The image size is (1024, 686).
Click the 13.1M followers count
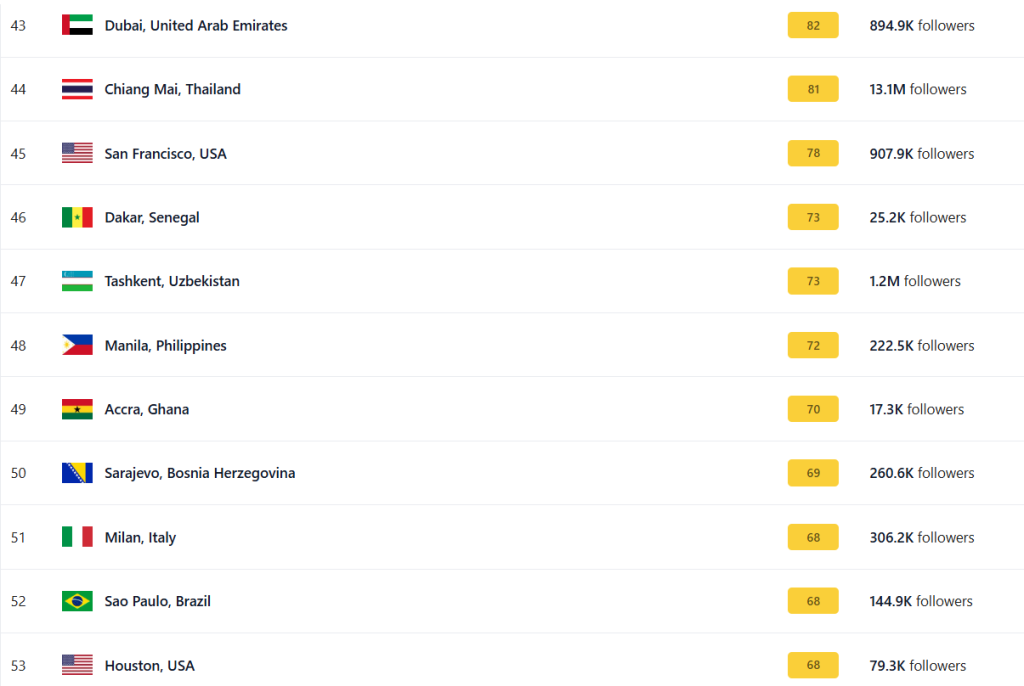pyautogui.click(x=918, y=90)
